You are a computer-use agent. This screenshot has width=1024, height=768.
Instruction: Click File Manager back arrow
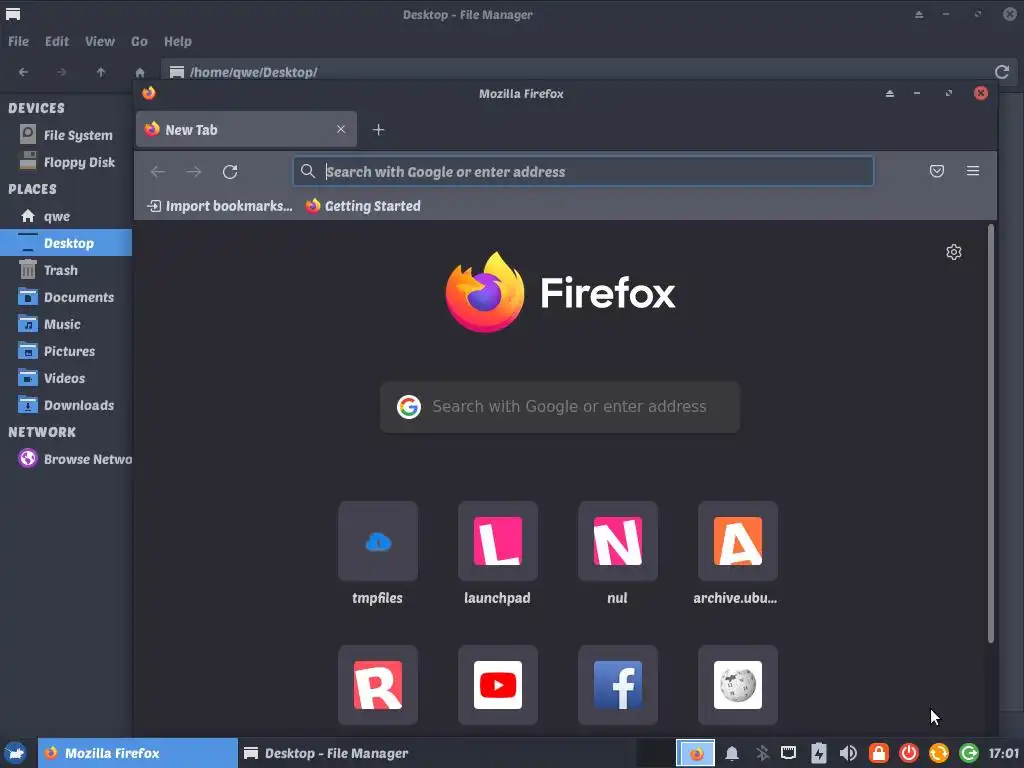click(24, 72)
